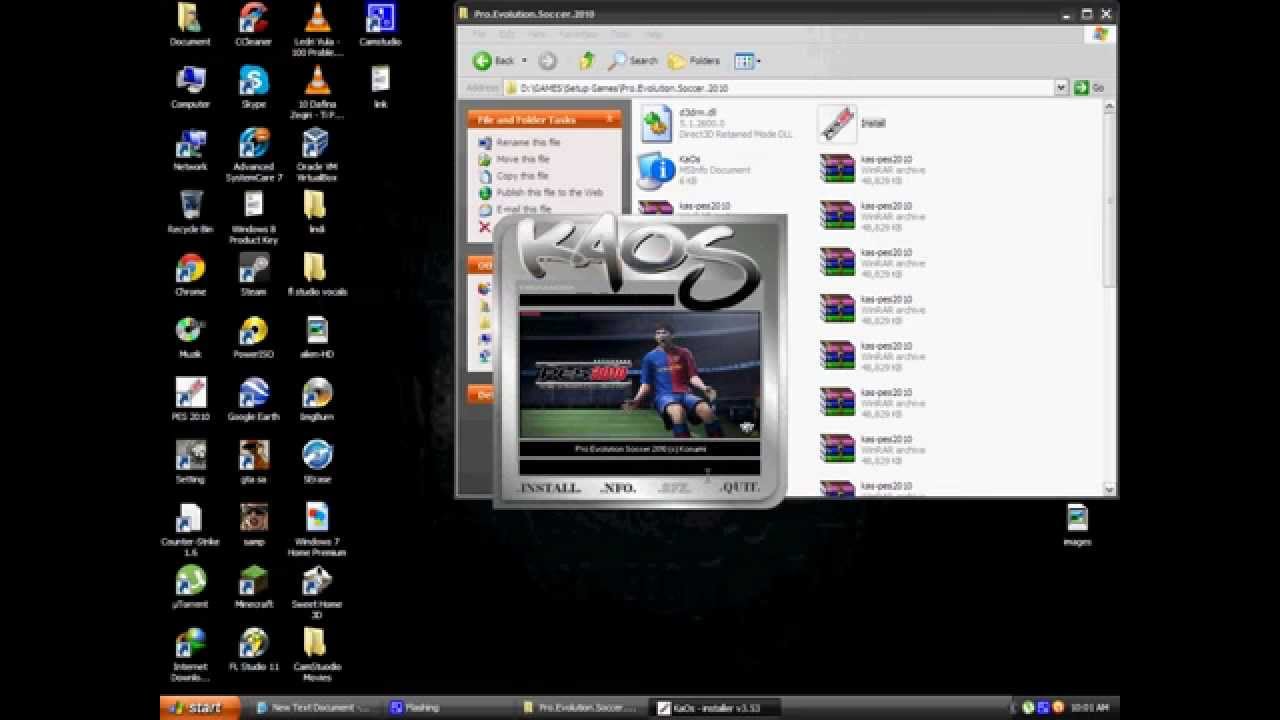Image resolution: width=1280 pixels, height=720 pixels.
Task: Expand the address bar dropdown arrow
Action: (1061, 88)
